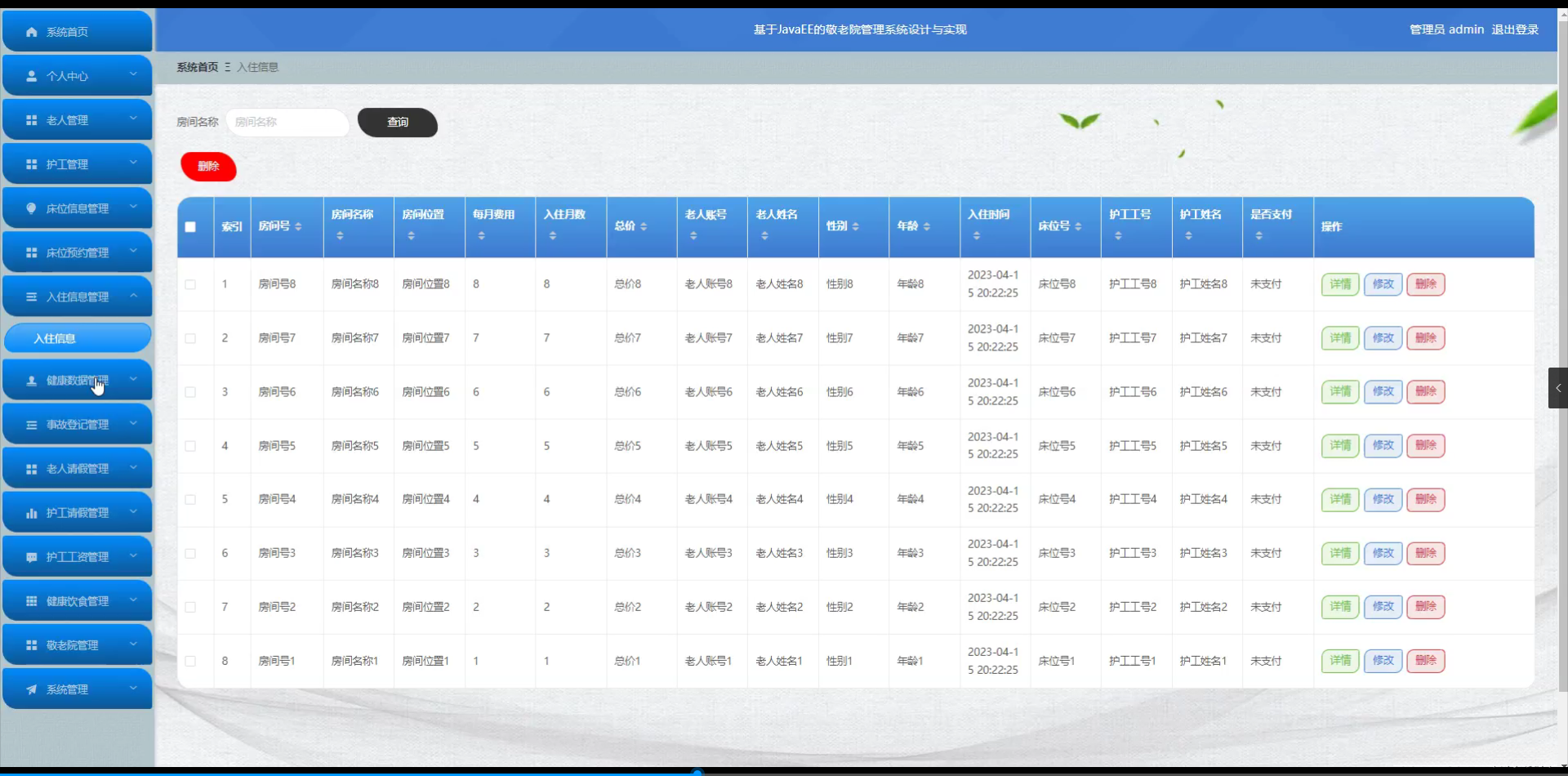Click the chat icon beside 护工工资管理
1568x776 pixels.
32,557
